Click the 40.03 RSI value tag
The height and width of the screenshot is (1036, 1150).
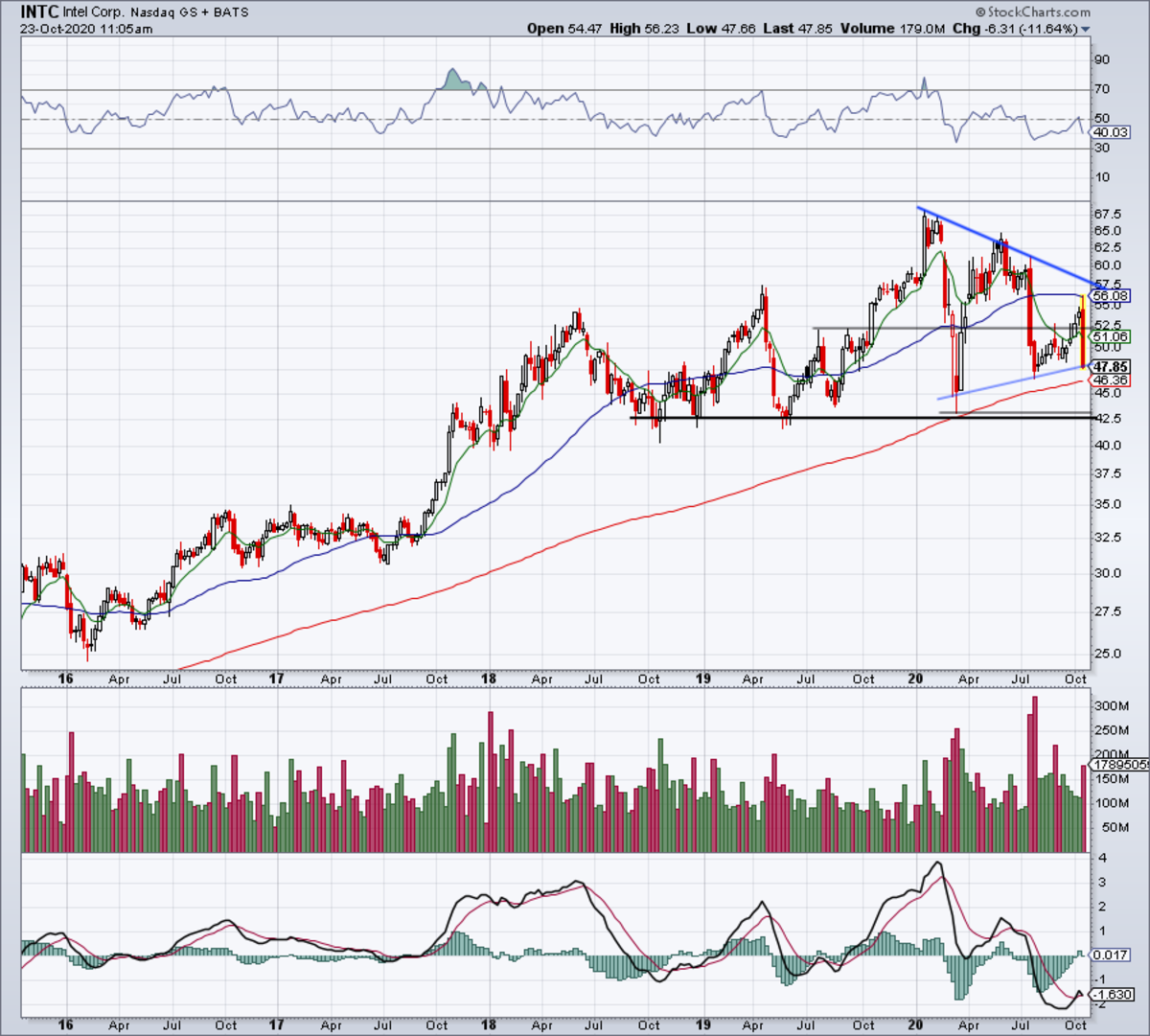1110,132
